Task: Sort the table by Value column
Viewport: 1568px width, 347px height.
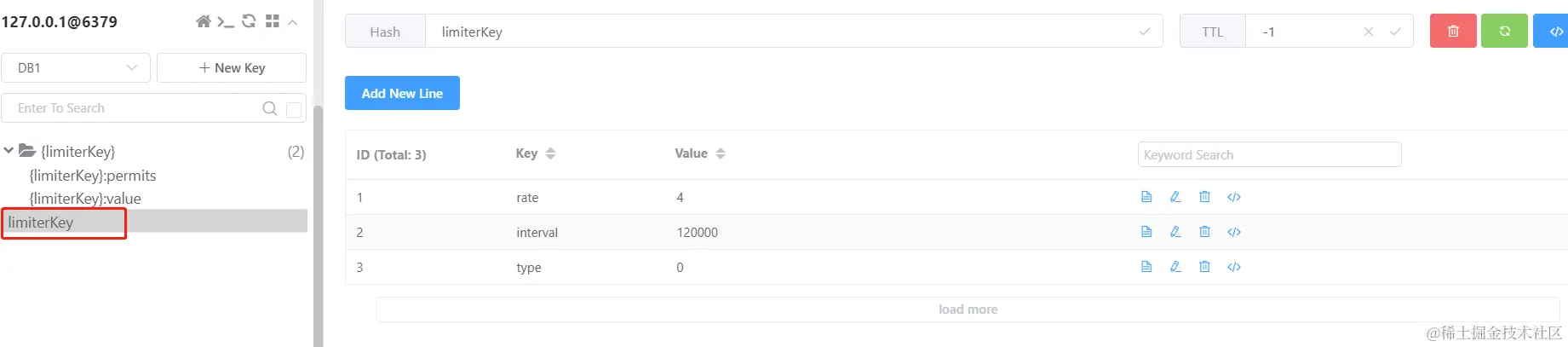Action: (x=721, y=153)
